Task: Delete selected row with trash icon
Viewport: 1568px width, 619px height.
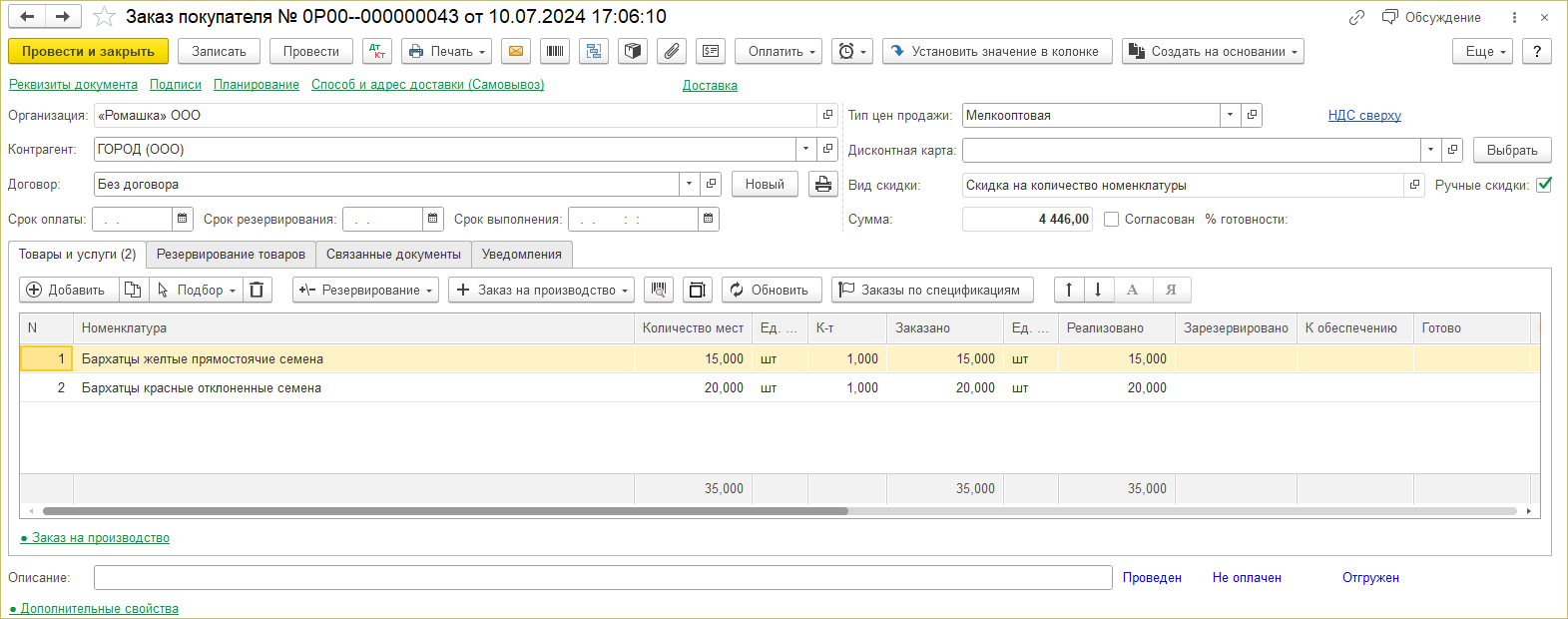Action: [x=257, y=290]
